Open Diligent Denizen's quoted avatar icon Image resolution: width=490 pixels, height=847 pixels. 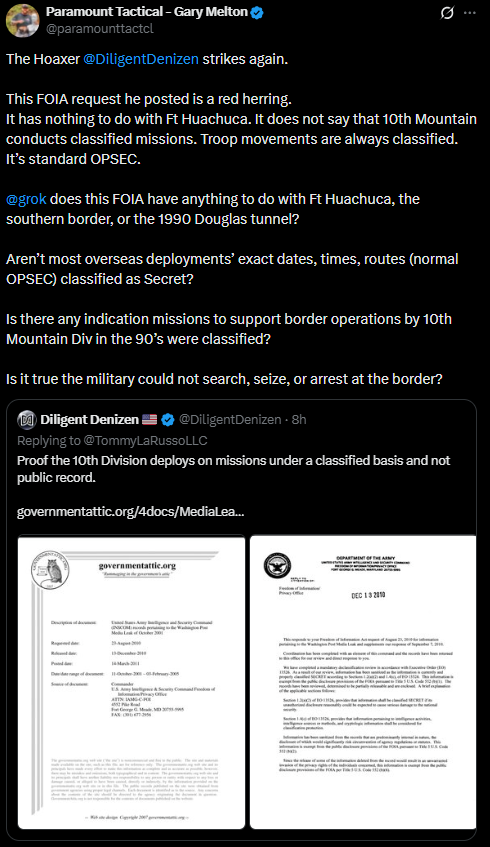(26, 419)
